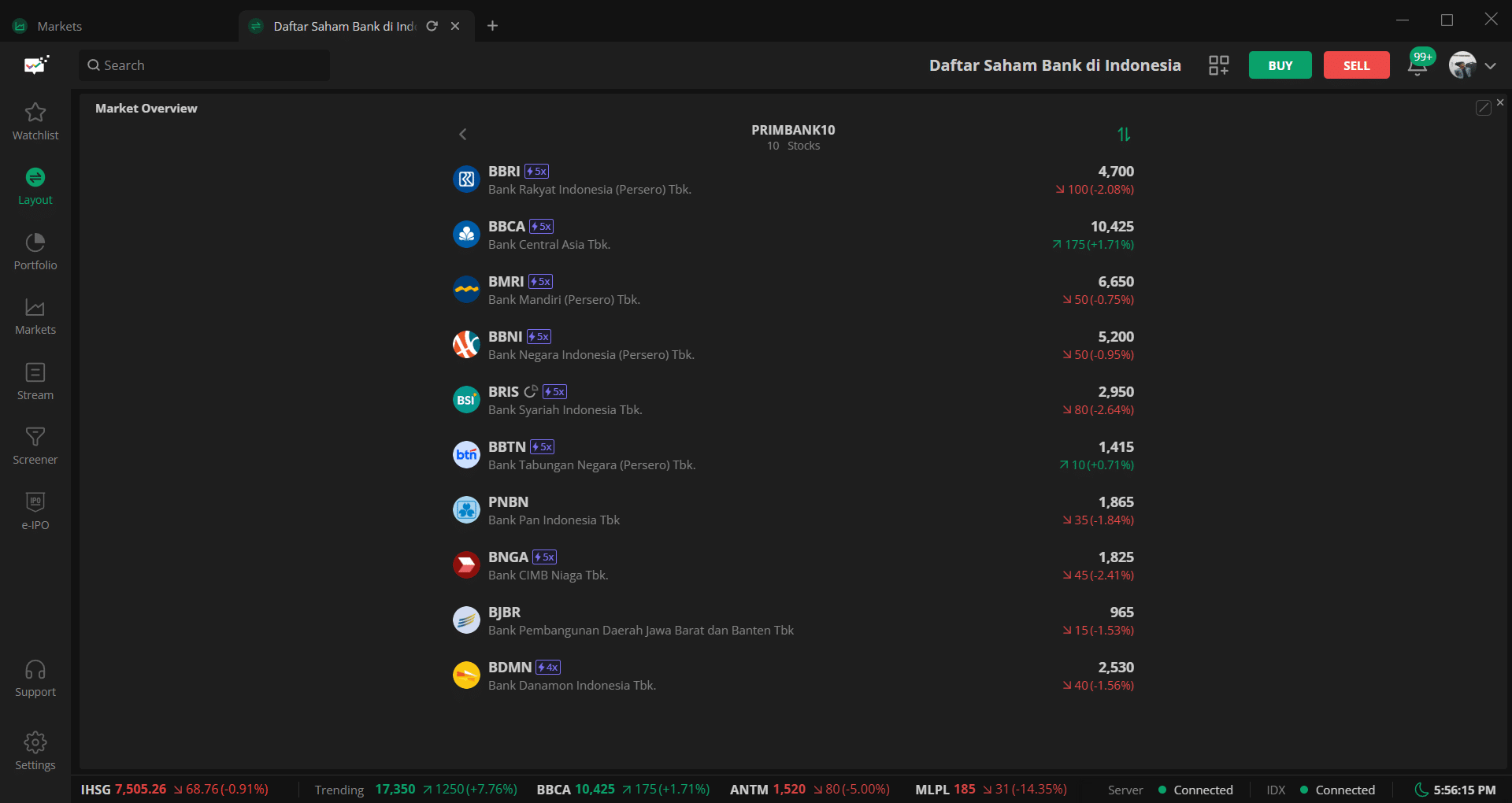Open Support headset icon
Viewport: 1512px width, 803px height.
(x=35, y=670)
